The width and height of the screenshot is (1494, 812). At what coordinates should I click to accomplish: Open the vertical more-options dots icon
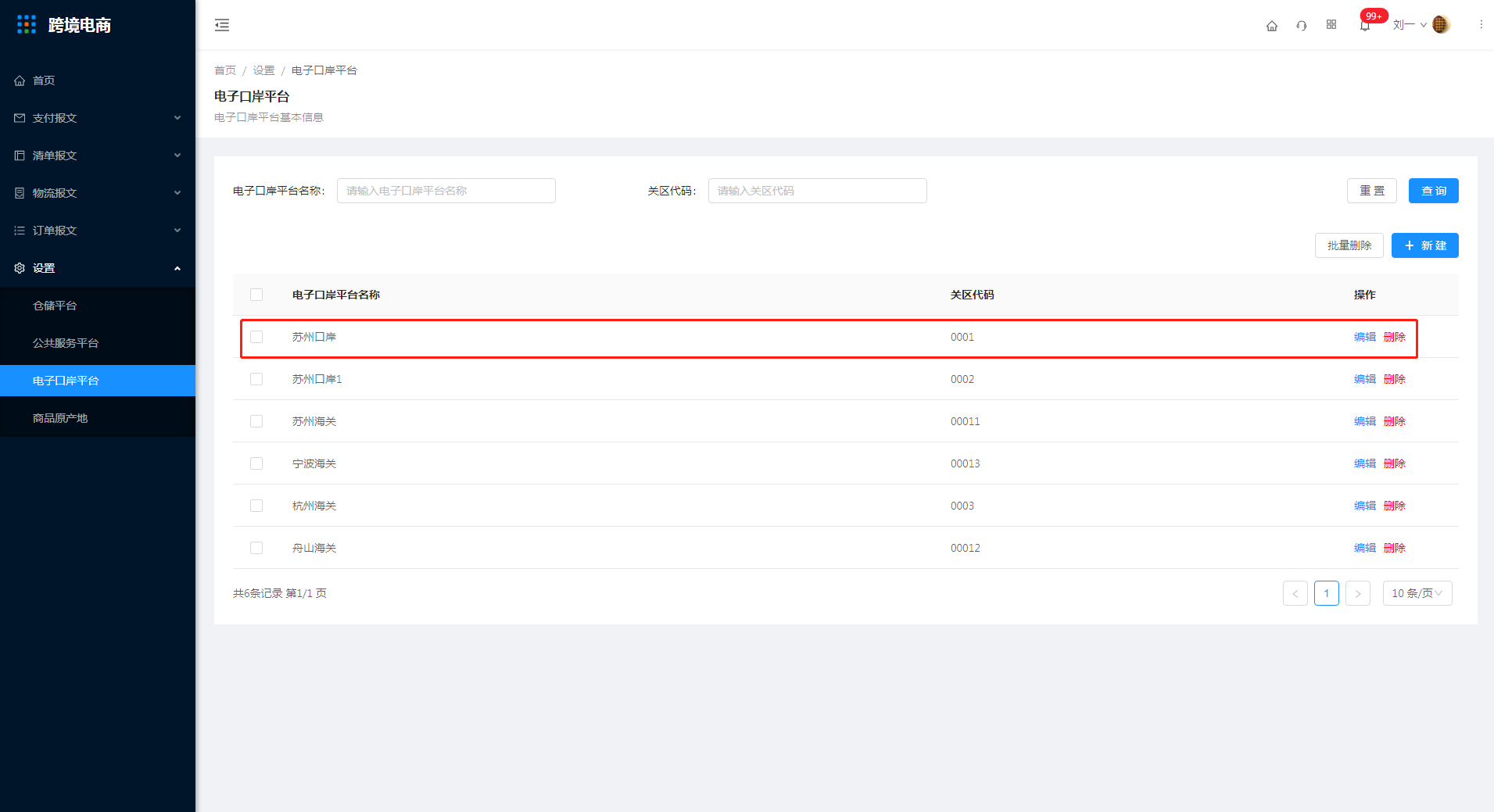[1481, 25]
